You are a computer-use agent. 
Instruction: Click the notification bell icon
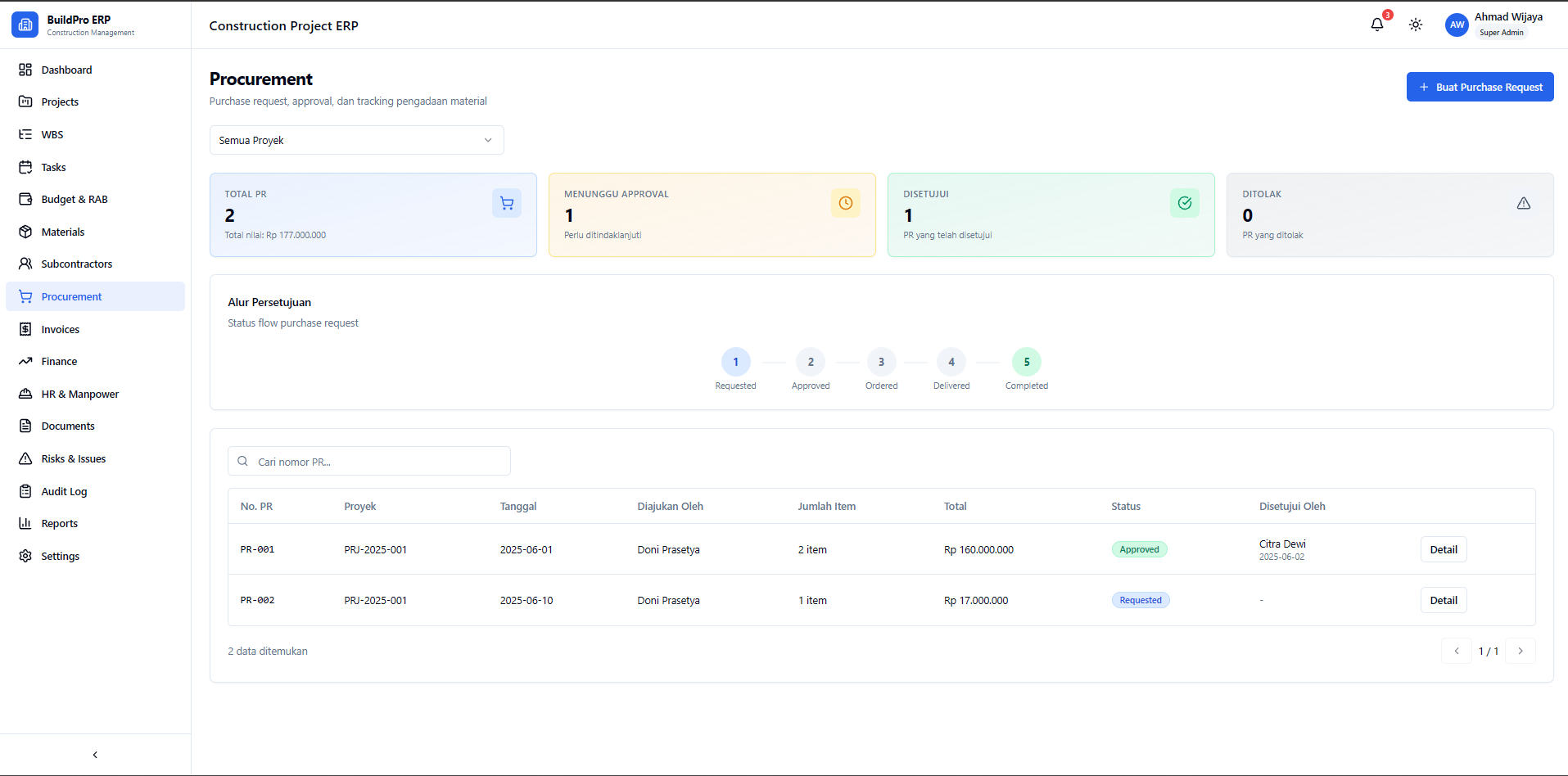tap(1377, 25)
